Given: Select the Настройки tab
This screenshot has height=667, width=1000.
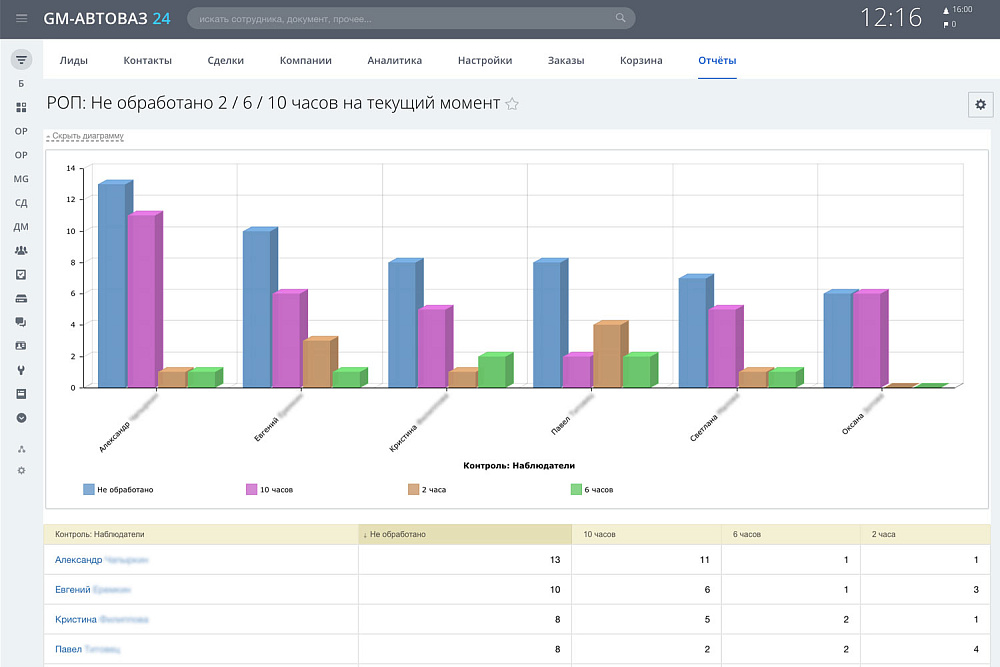Looking at the screenshot, I should tap(485, 61).
